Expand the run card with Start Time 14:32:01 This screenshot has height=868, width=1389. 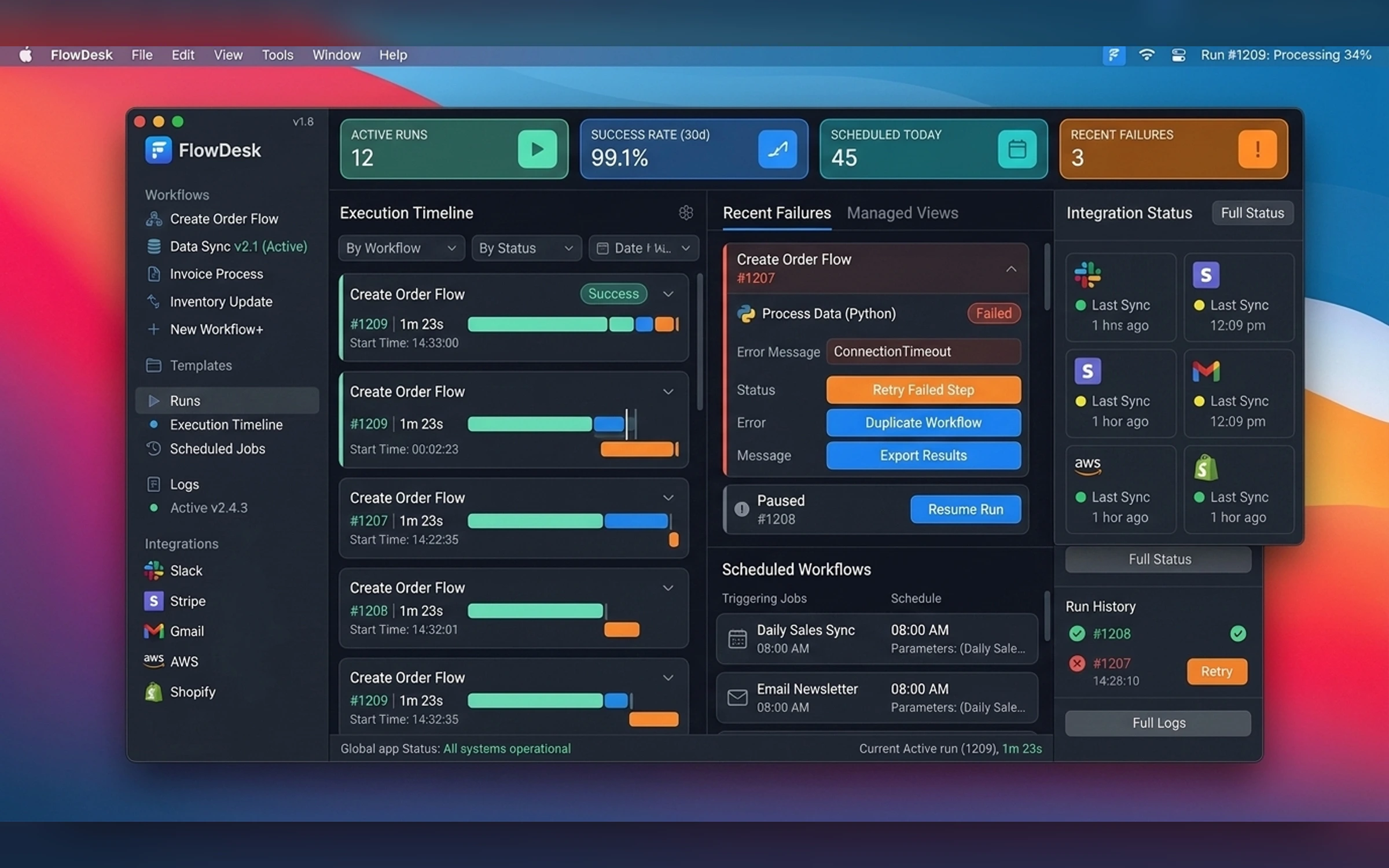click(x=668, y=588)
